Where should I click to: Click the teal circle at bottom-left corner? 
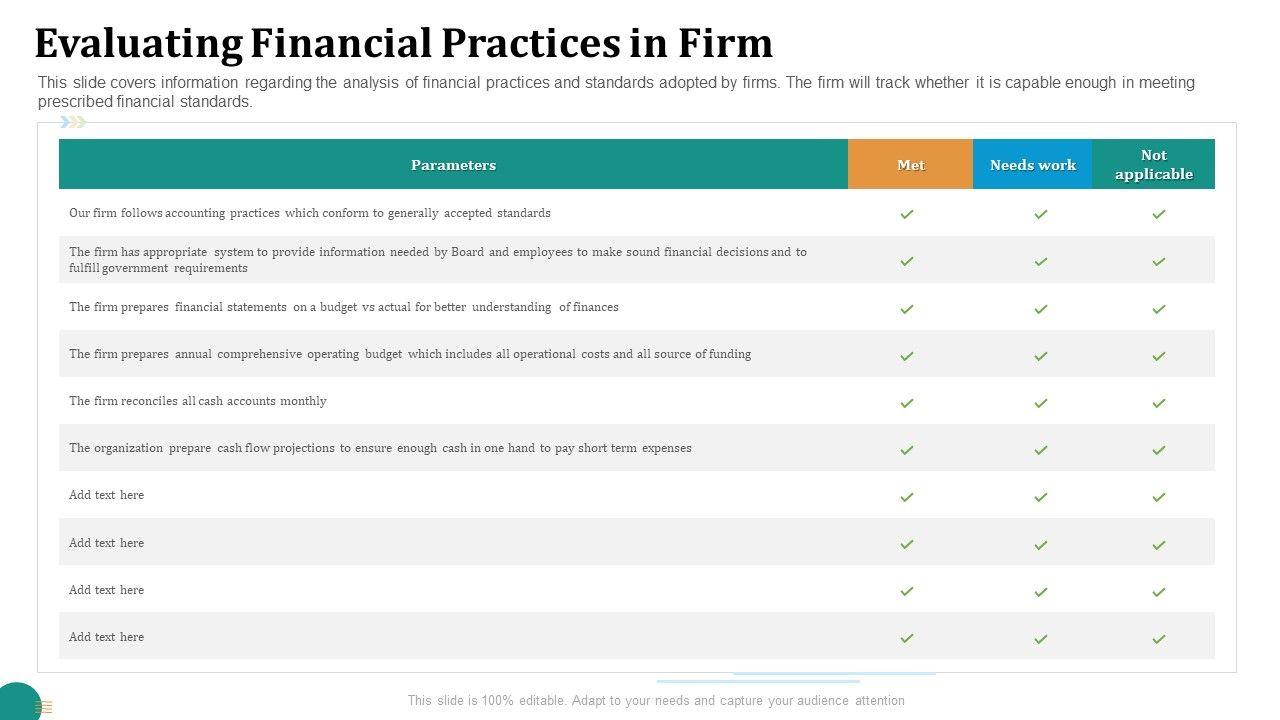pyautogui.click(x=17, y=701)
